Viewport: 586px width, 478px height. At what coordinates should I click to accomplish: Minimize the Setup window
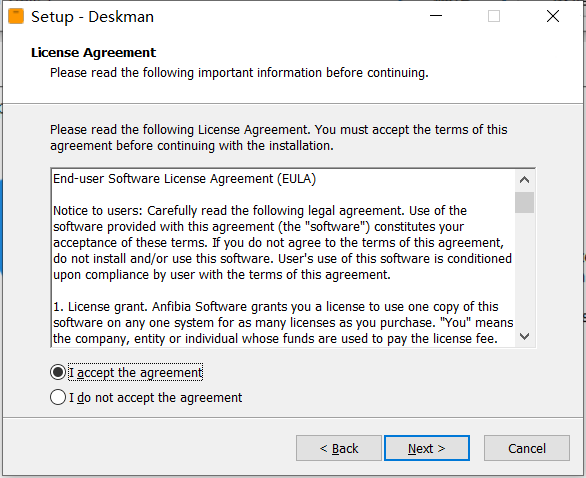[436, 16]
